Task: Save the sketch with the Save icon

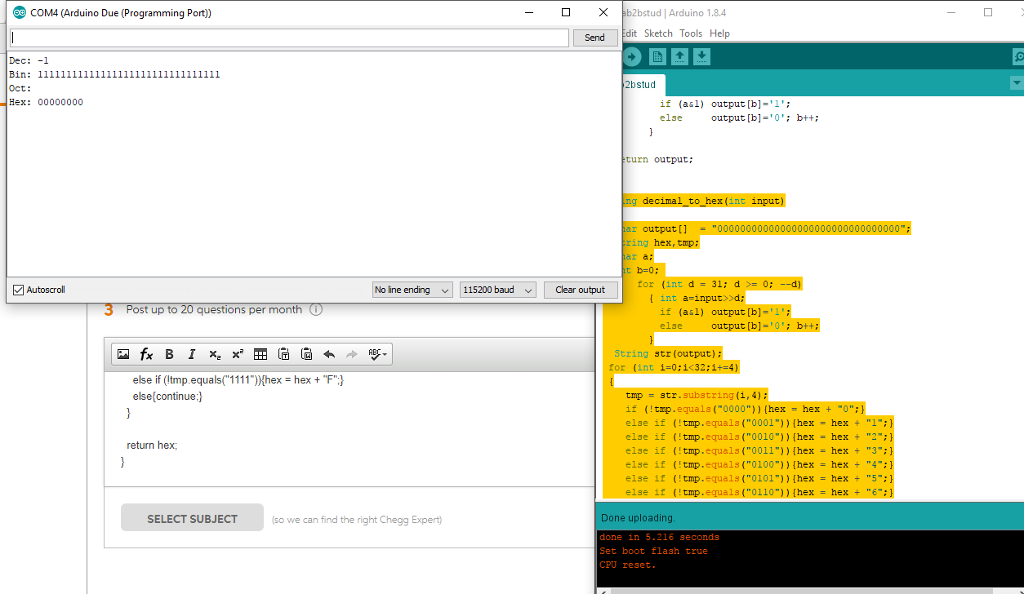Action: (x=702, y=57)
